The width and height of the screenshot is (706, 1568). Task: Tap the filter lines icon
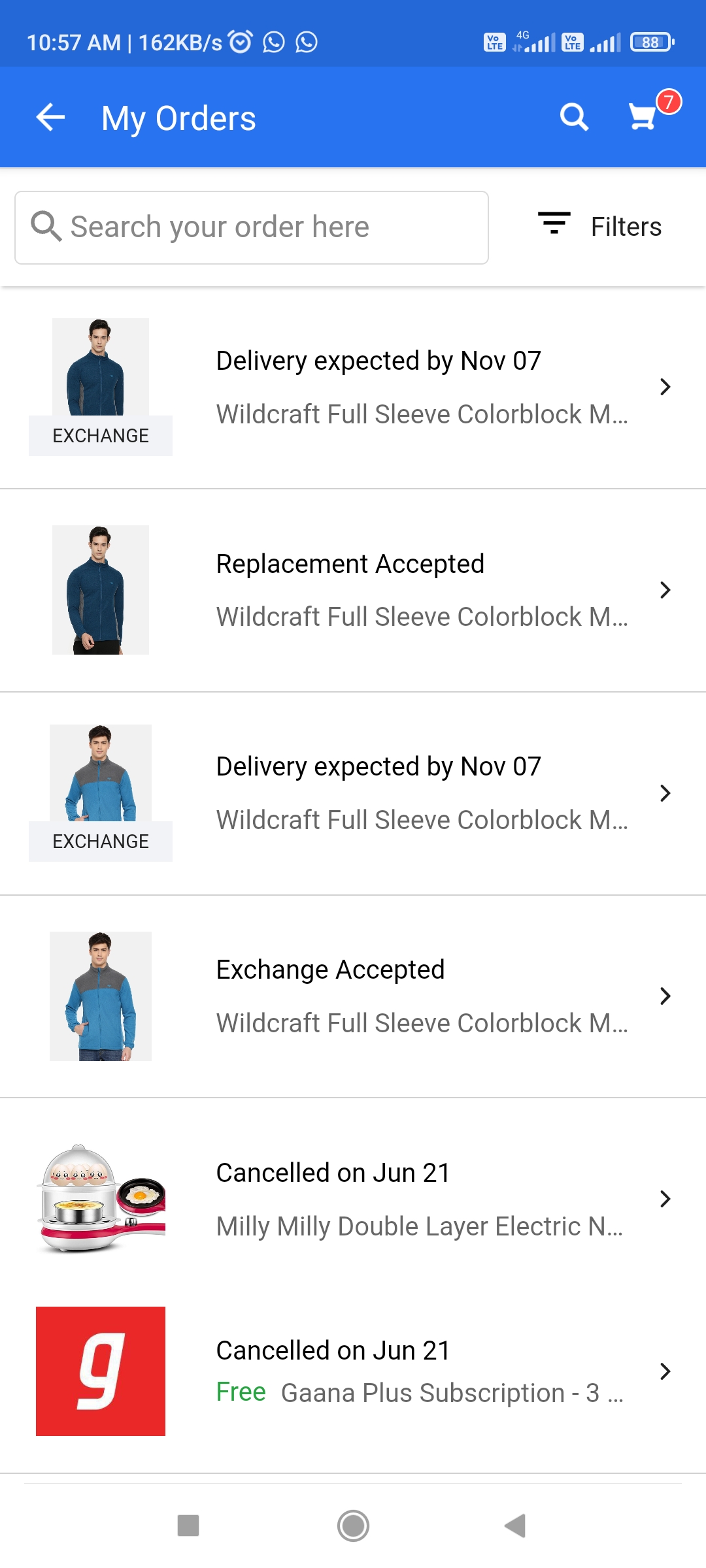click(x=554, y=223)
